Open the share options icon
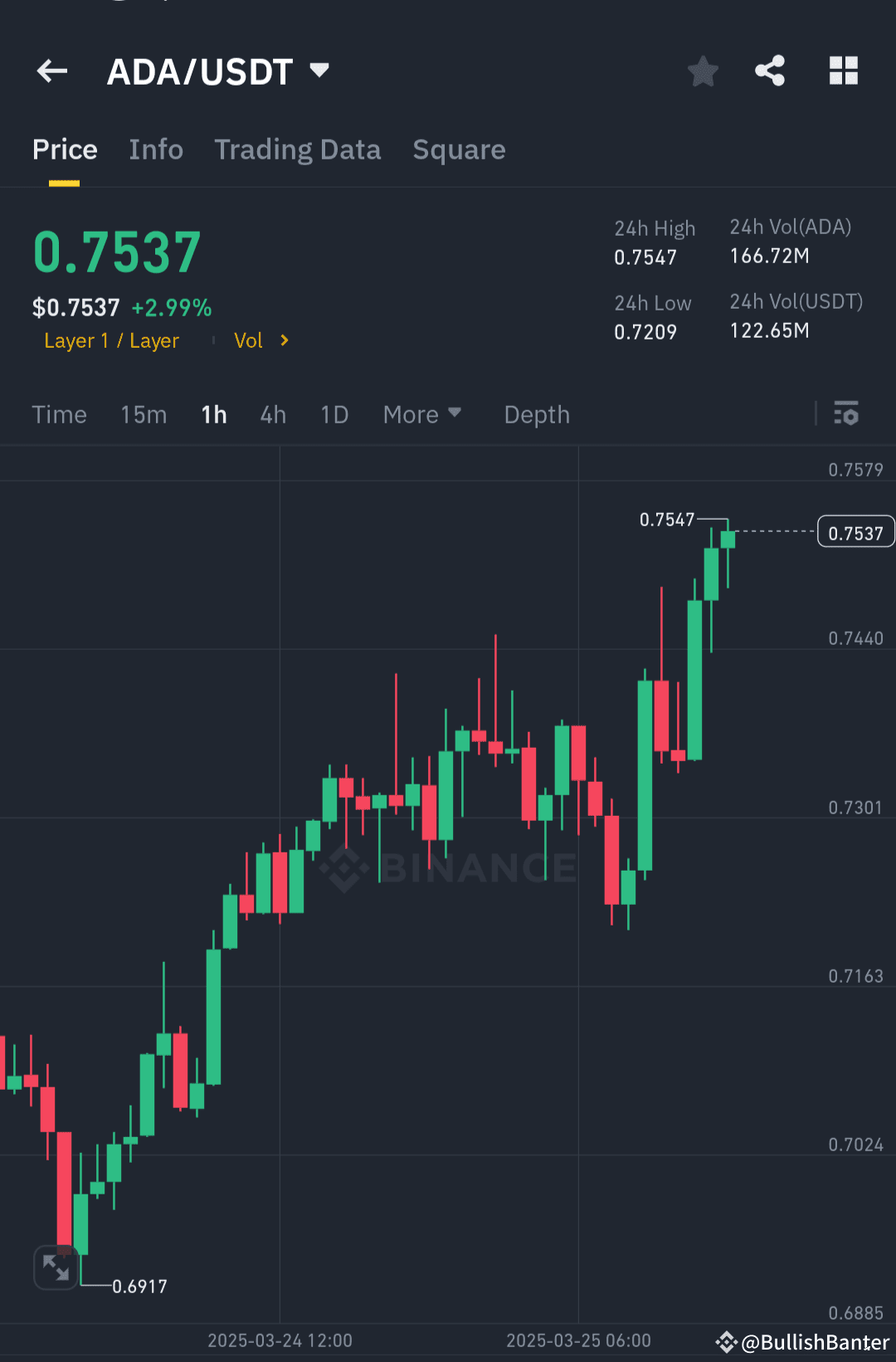The height and width of the screenshot is (1362, 896). [770, 71]
